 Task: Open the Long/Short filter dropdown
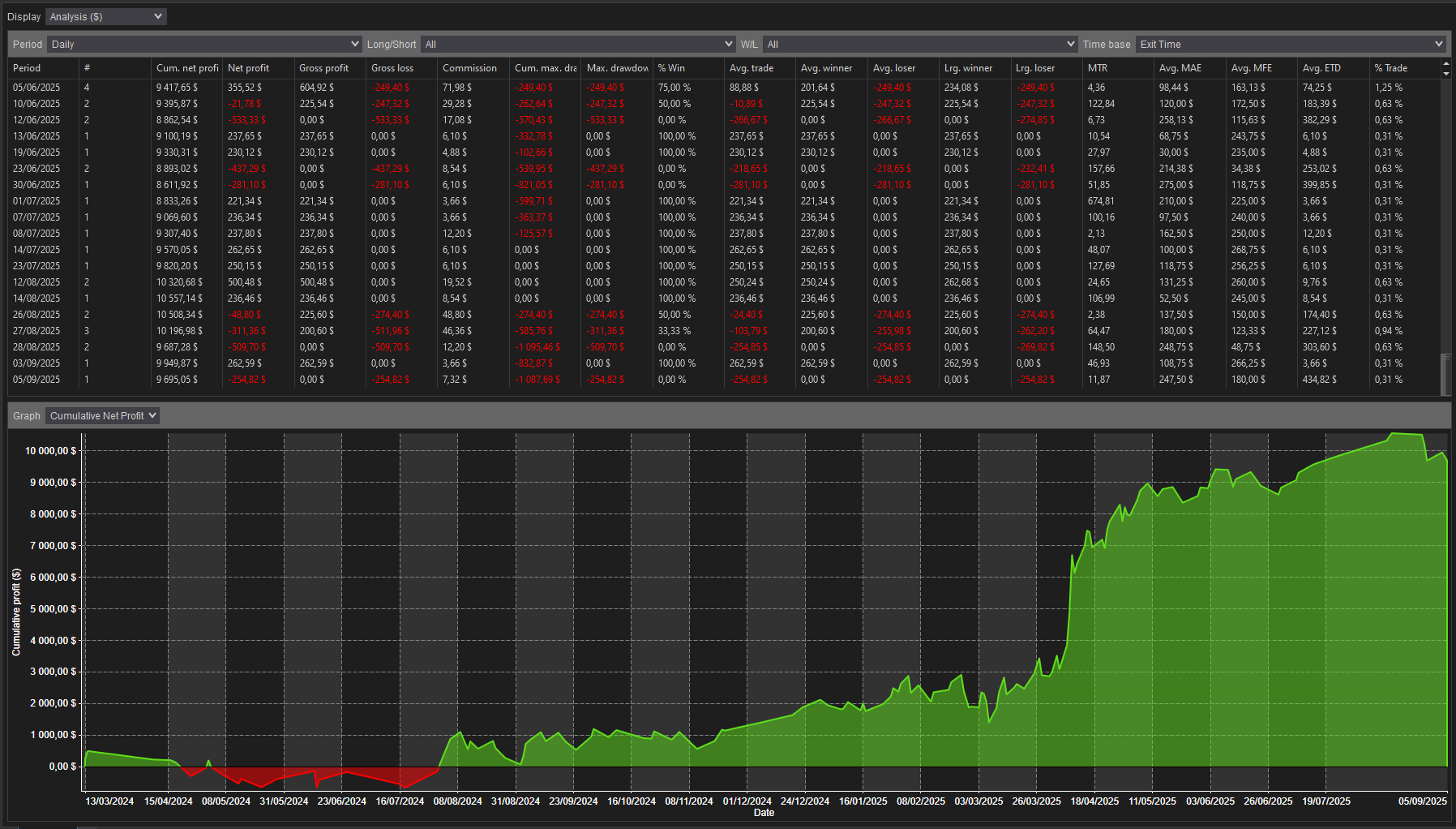point(578,44)
